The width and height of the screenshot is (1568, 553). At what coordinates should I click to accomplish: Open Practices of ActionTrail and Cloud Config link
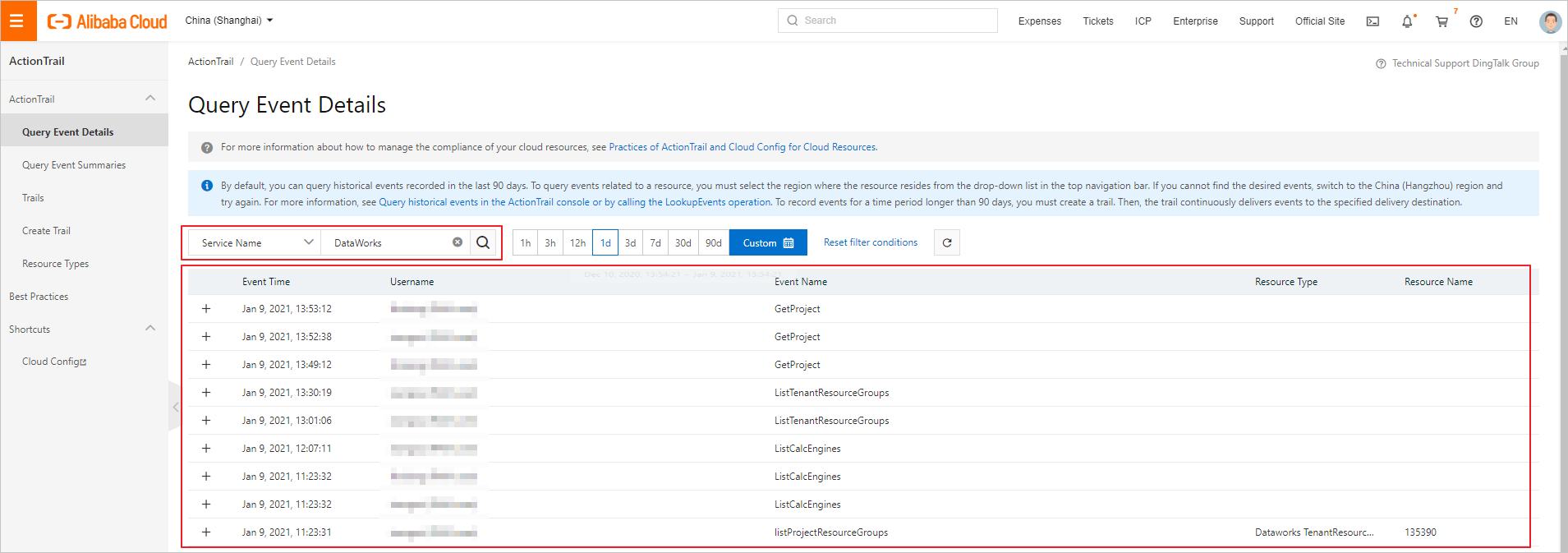(x=743, y=147)
